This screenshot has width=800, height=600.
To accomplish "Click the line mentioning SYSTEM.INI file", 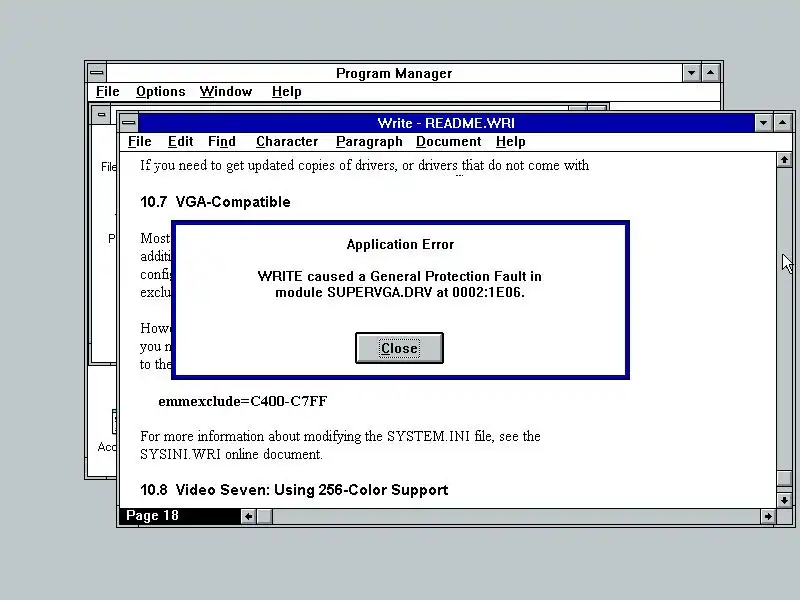I will (x=340, y=436).
